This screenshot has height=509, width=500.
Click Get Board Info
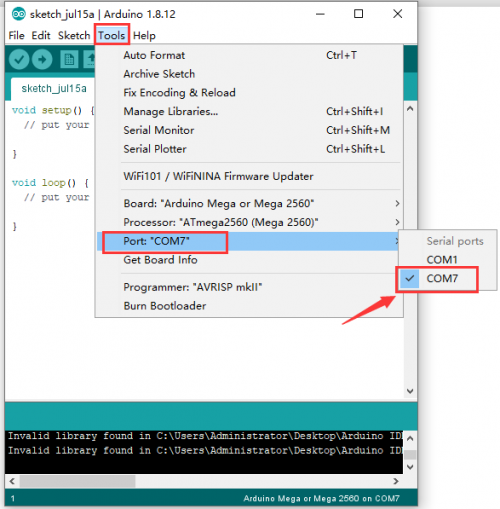(249, 260)
